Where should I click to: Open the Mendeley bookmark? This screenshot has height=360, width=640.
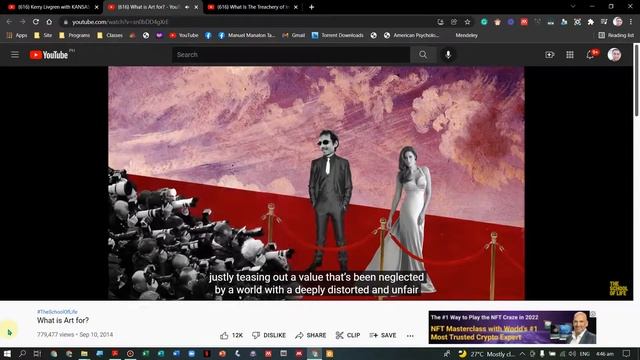pyautogui.click(x=466, y=36)
